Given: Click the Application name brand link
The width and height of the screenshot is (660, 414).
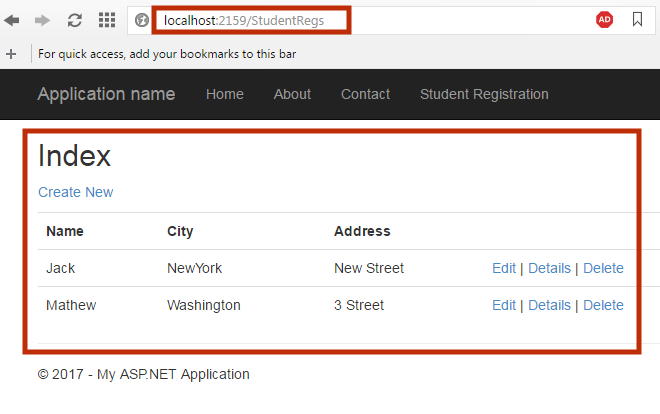Looking at the screenshot, I should tap(106, 94).
